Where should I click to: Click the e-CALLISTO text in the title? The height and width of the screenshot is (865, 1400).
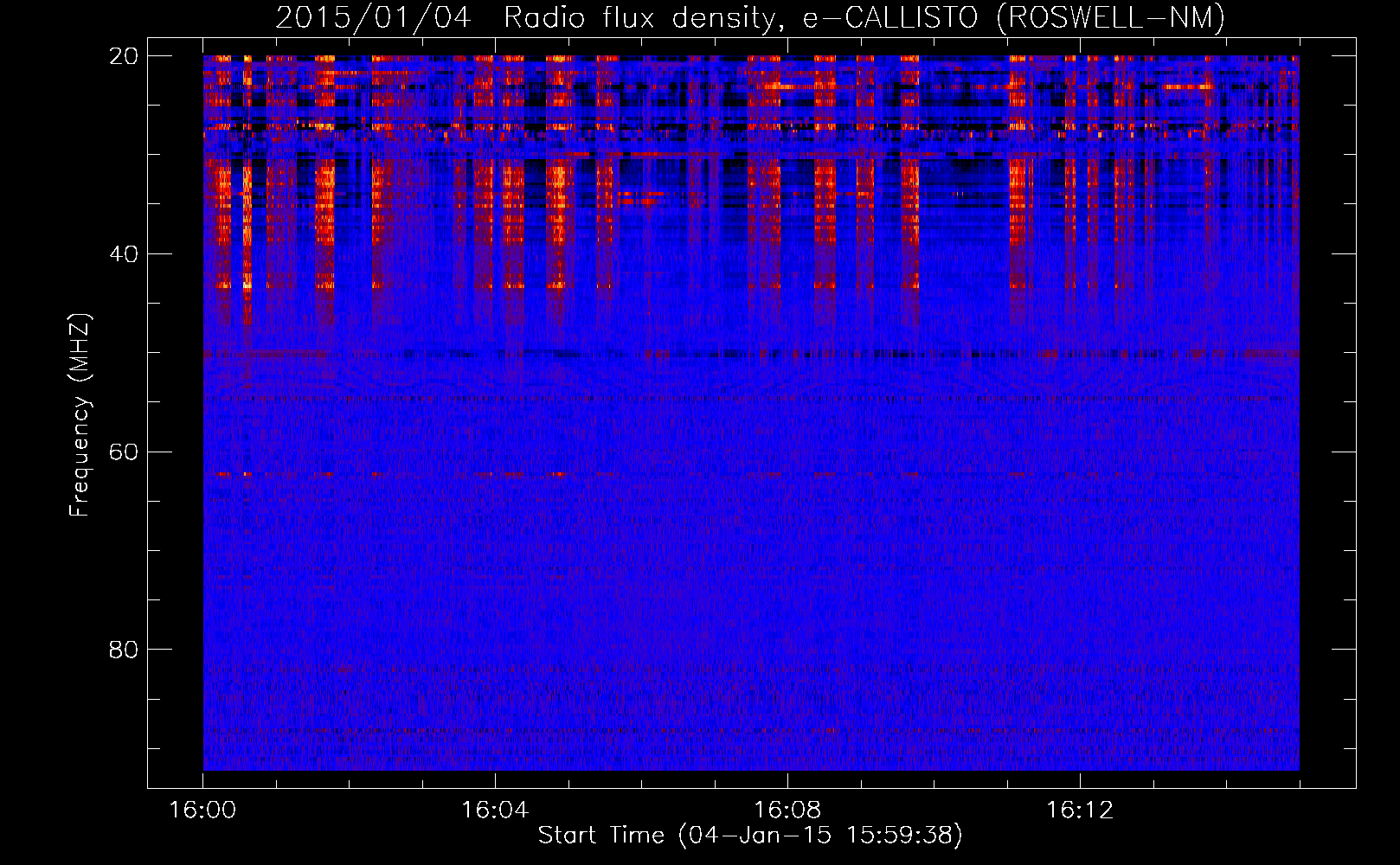pos(890,17)
